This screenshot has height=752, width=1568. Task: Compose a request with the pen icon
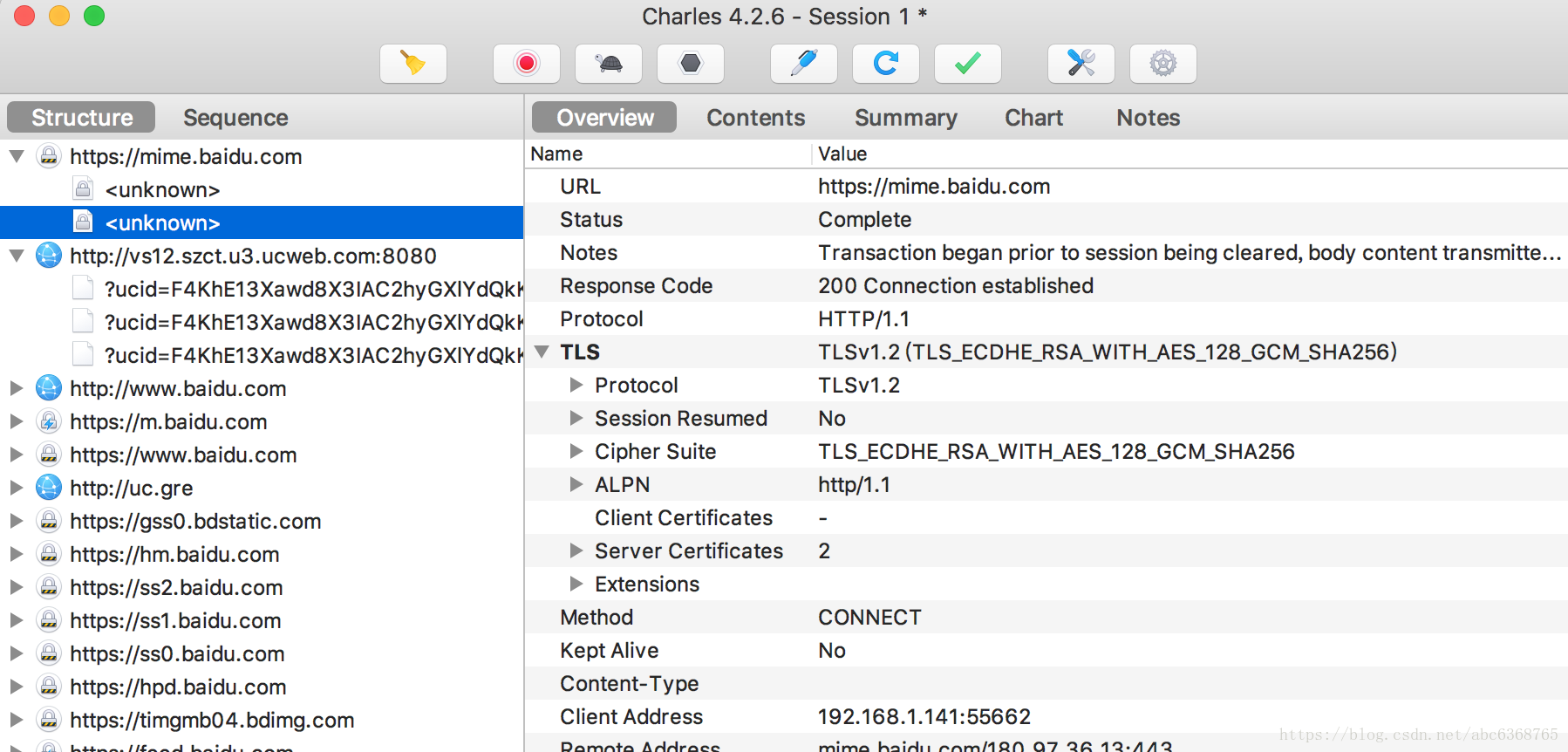pos(804,64)
